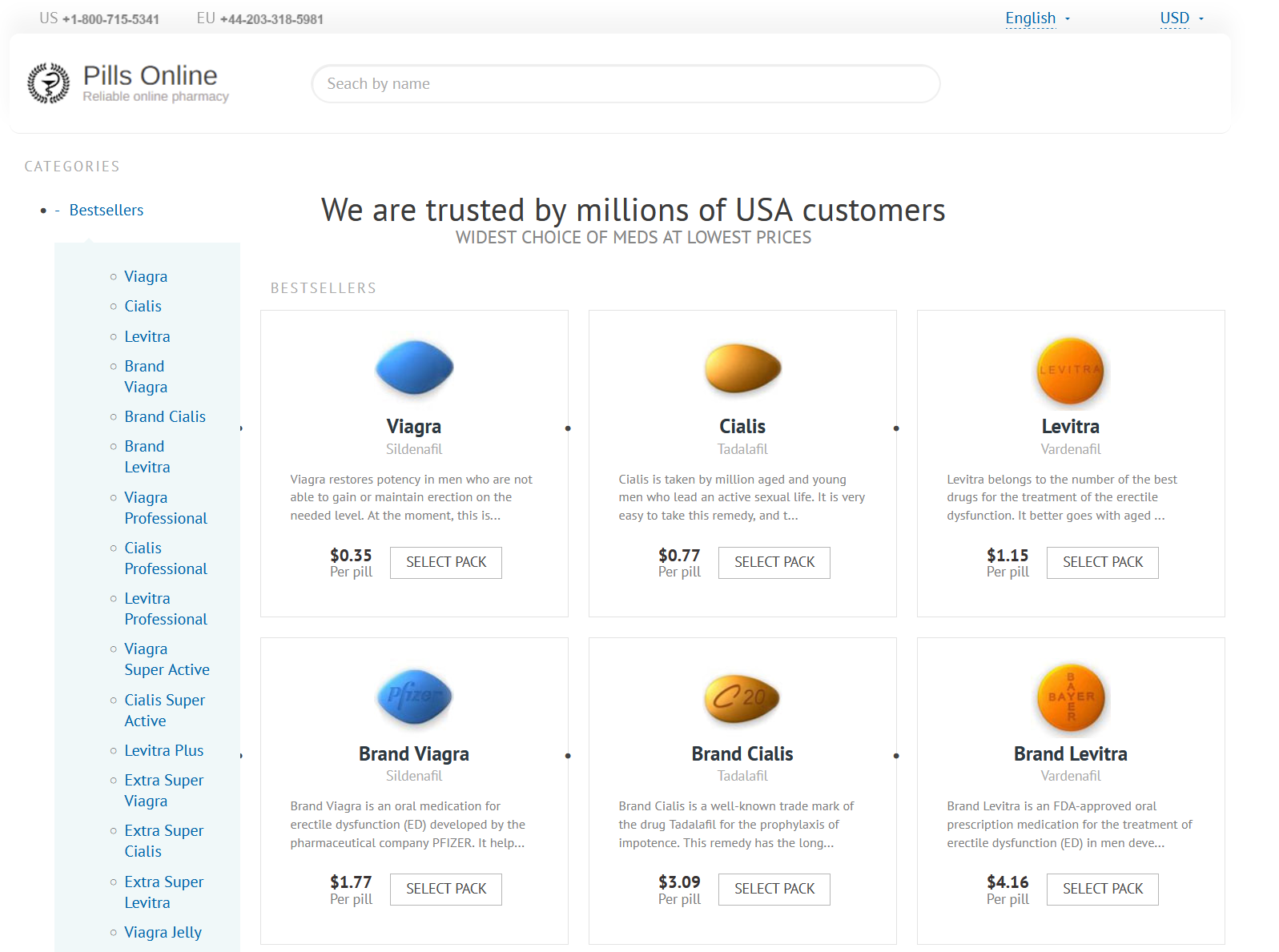Click the US phone number +1-800-715-5341
Image resolution: width=1279 pixels, height=952 pixels.
pyautogui.click(x=111, y=19)
